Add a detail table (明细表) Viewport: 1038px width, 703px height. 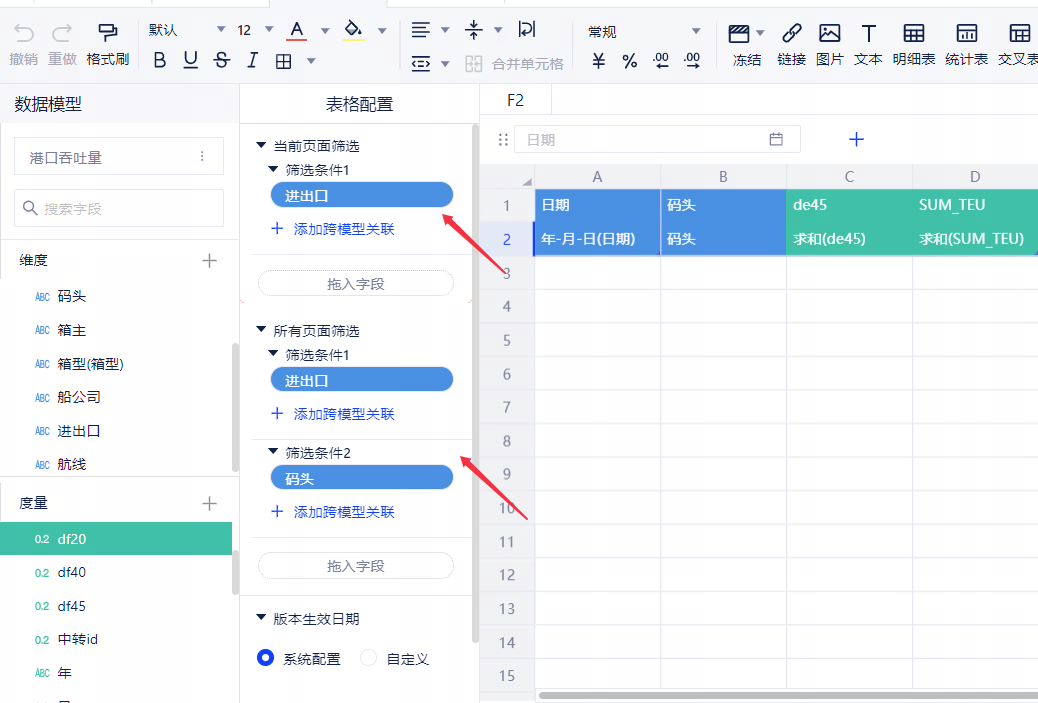(913, 33)
